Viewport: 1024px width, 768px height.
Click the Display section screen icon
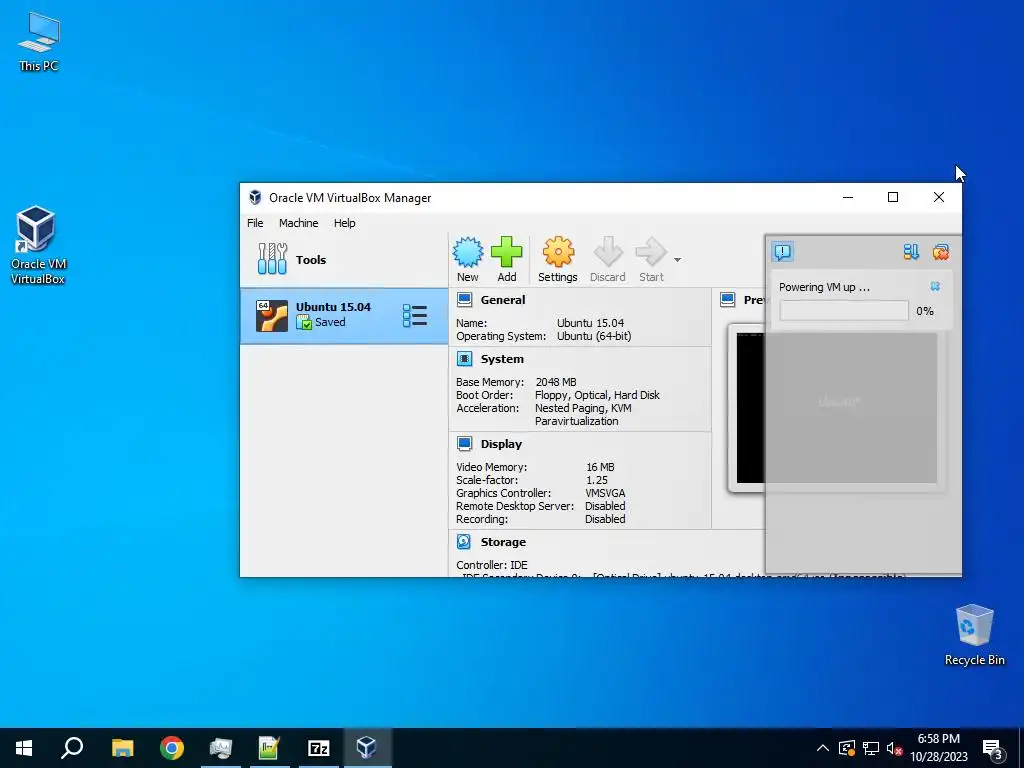pos(464,443)
